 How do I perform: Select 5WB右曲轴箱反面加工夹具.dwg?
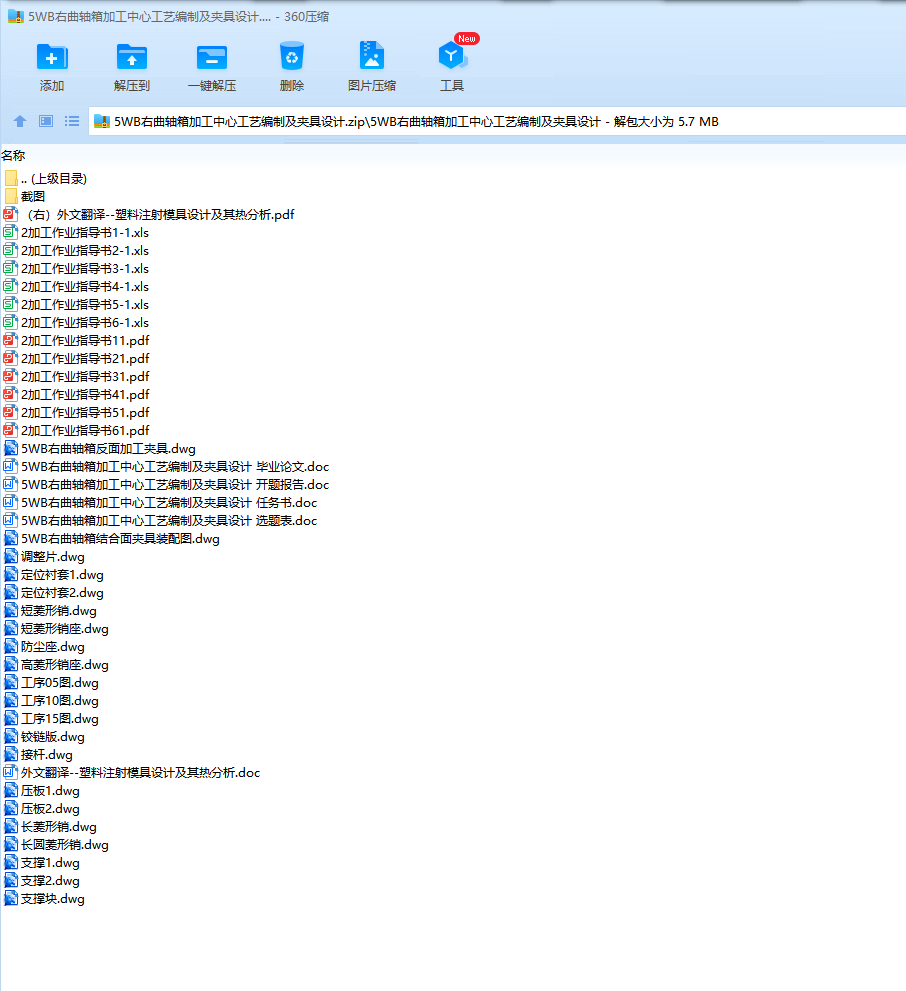pyautogui.click(x=100, y=449)
